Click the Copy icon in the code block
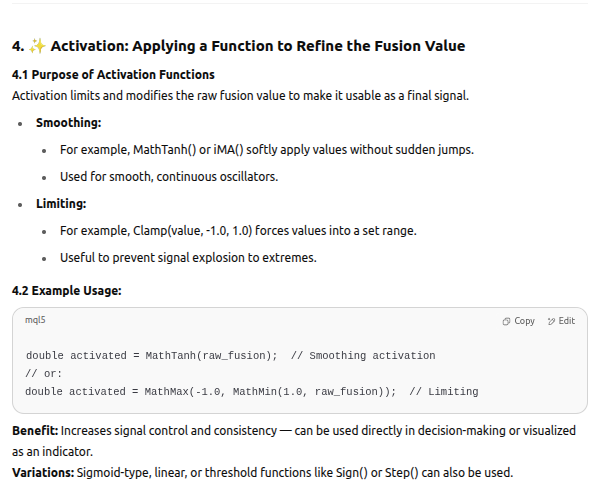Viewport: 615px width, 496px height. coord(506,322)
